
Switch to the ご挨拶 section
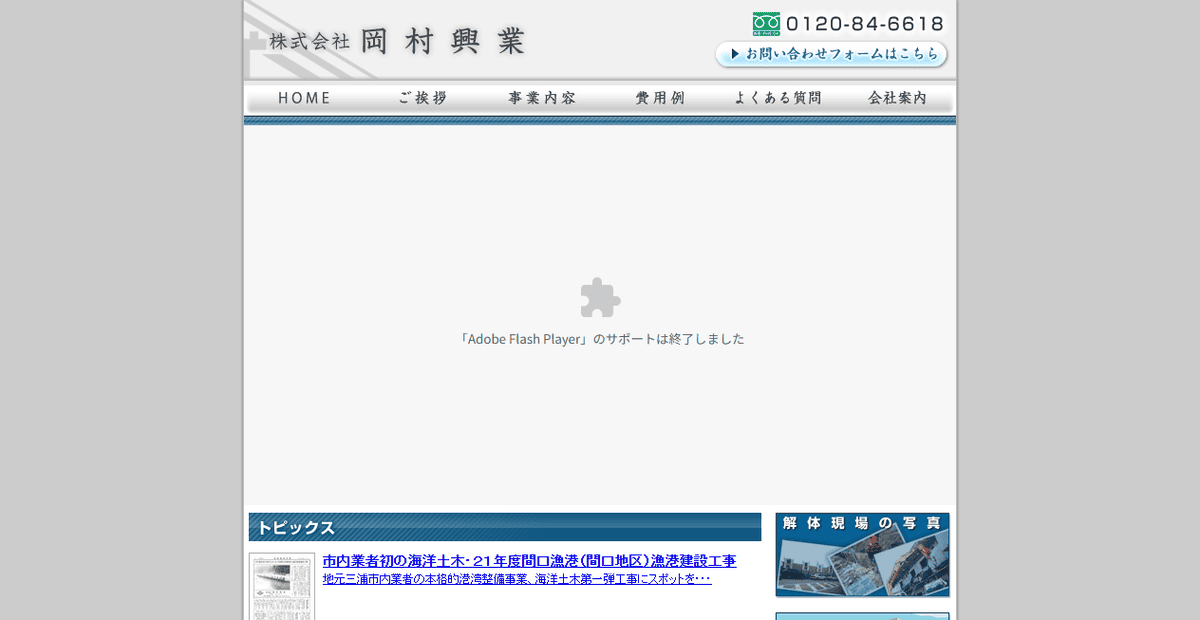point(421,97)
